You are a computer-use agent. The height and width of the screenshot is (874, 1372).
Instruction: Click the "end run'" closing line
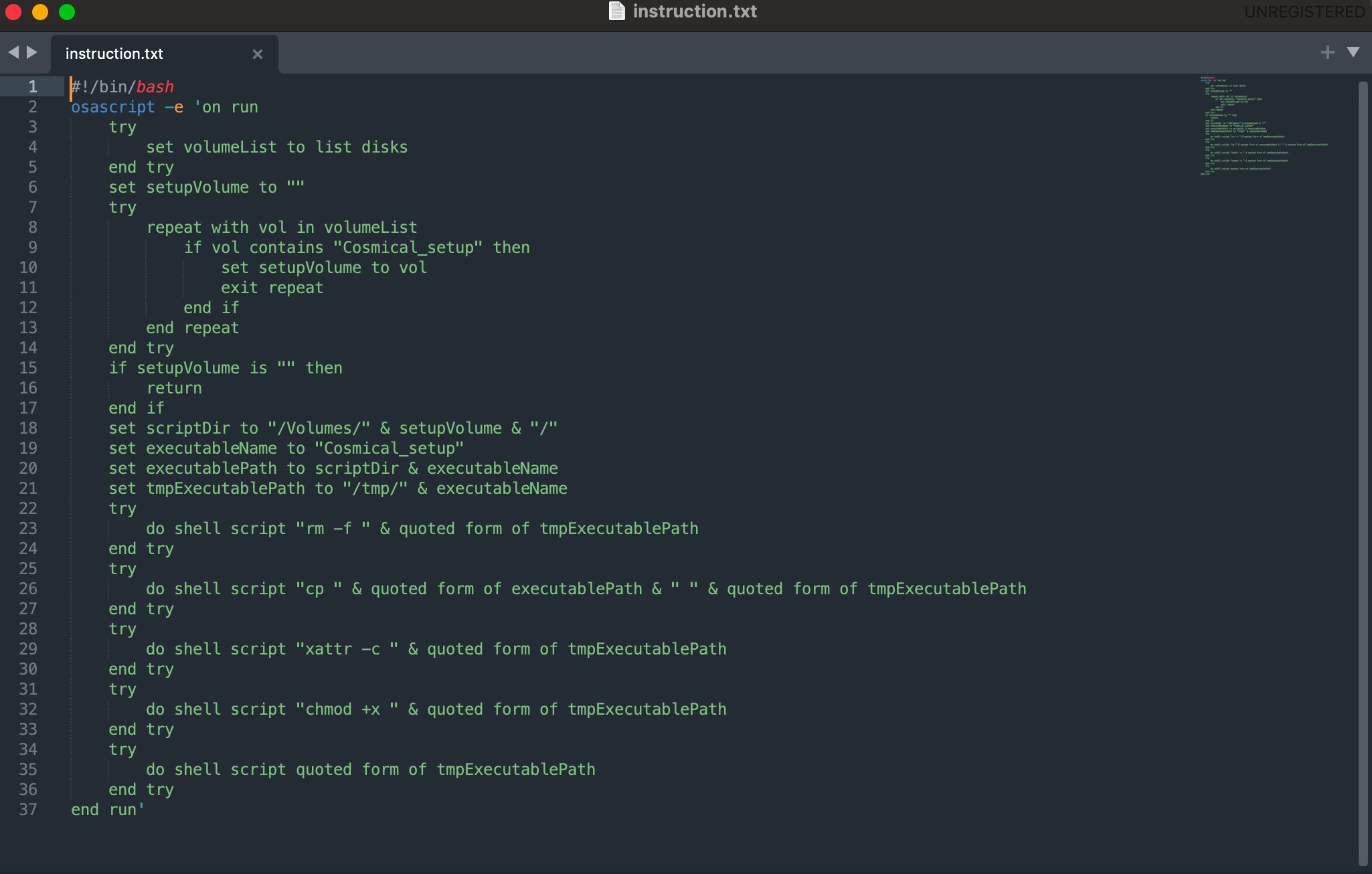tap(107, 810)
